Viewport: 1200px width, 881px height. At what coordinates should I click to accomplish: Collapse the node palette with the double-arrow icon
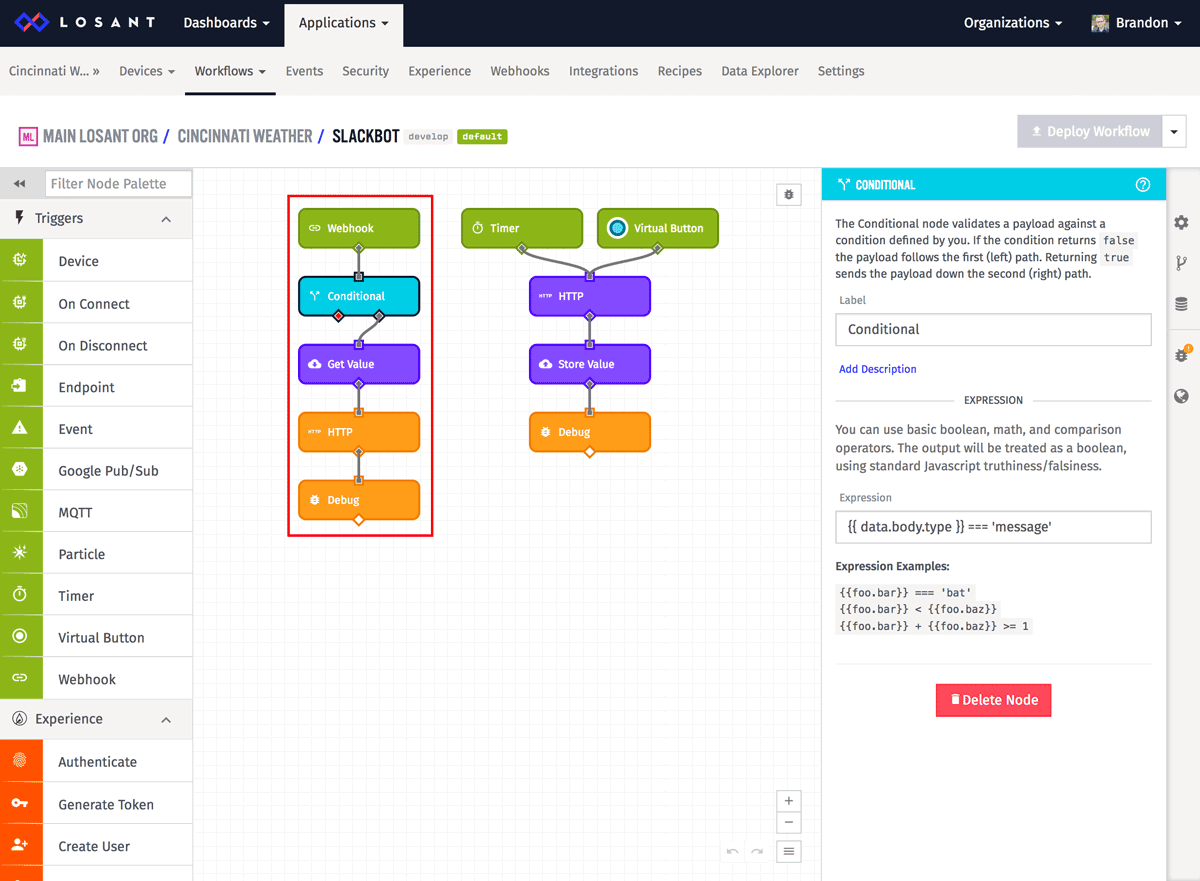click(19, 184)
